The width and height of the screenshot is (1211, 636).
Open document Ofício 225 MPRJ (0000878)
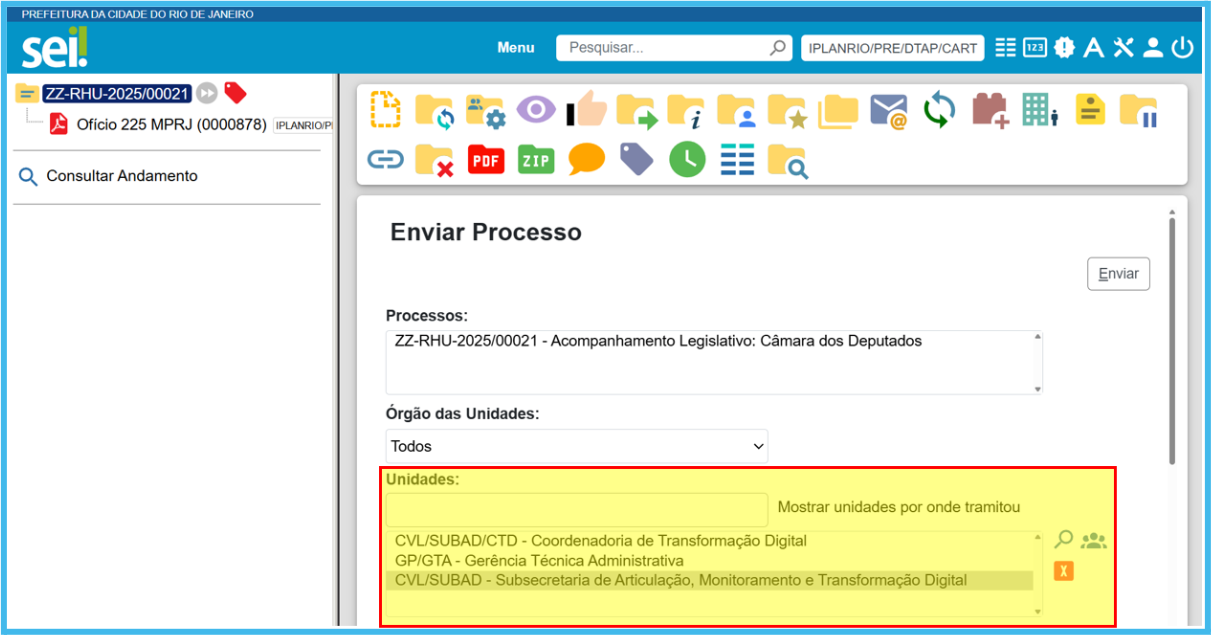click(x=171, y=125)
